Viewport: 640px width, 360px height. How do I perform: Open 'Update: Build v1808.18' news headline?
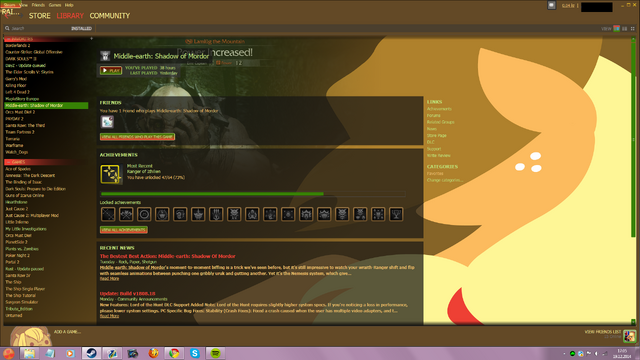127,293
